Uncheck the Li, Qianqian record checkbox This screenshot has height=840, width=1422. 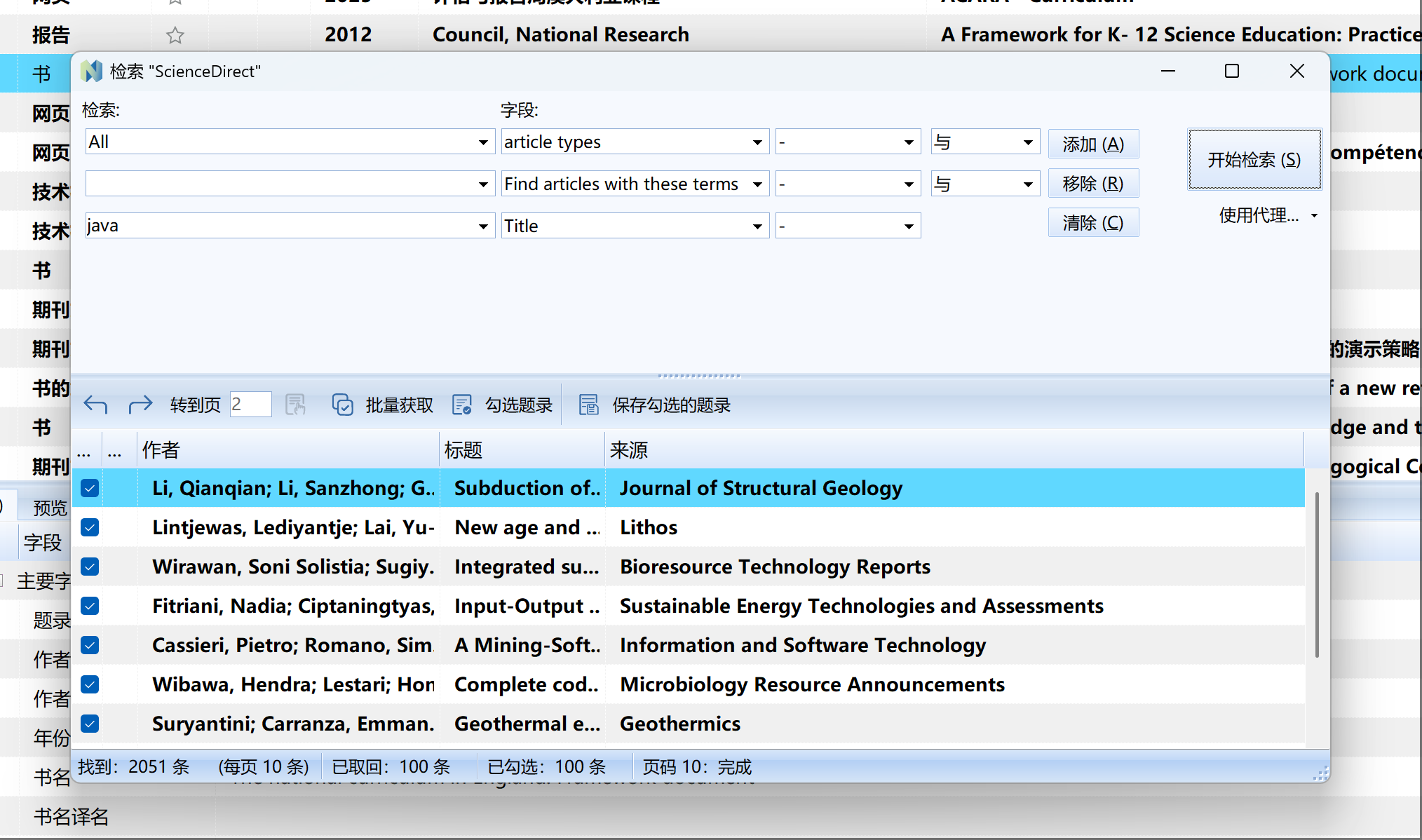point(90,488)
